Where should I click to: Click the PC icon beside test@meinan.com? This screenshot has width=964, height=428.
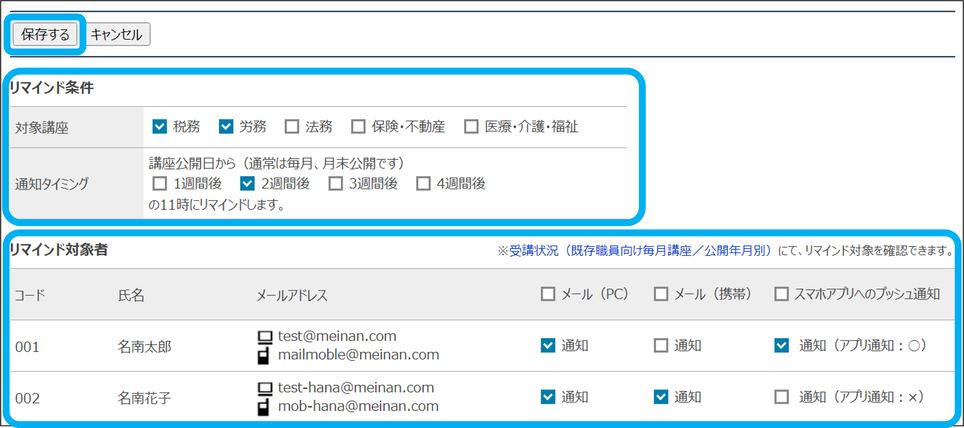265,337
